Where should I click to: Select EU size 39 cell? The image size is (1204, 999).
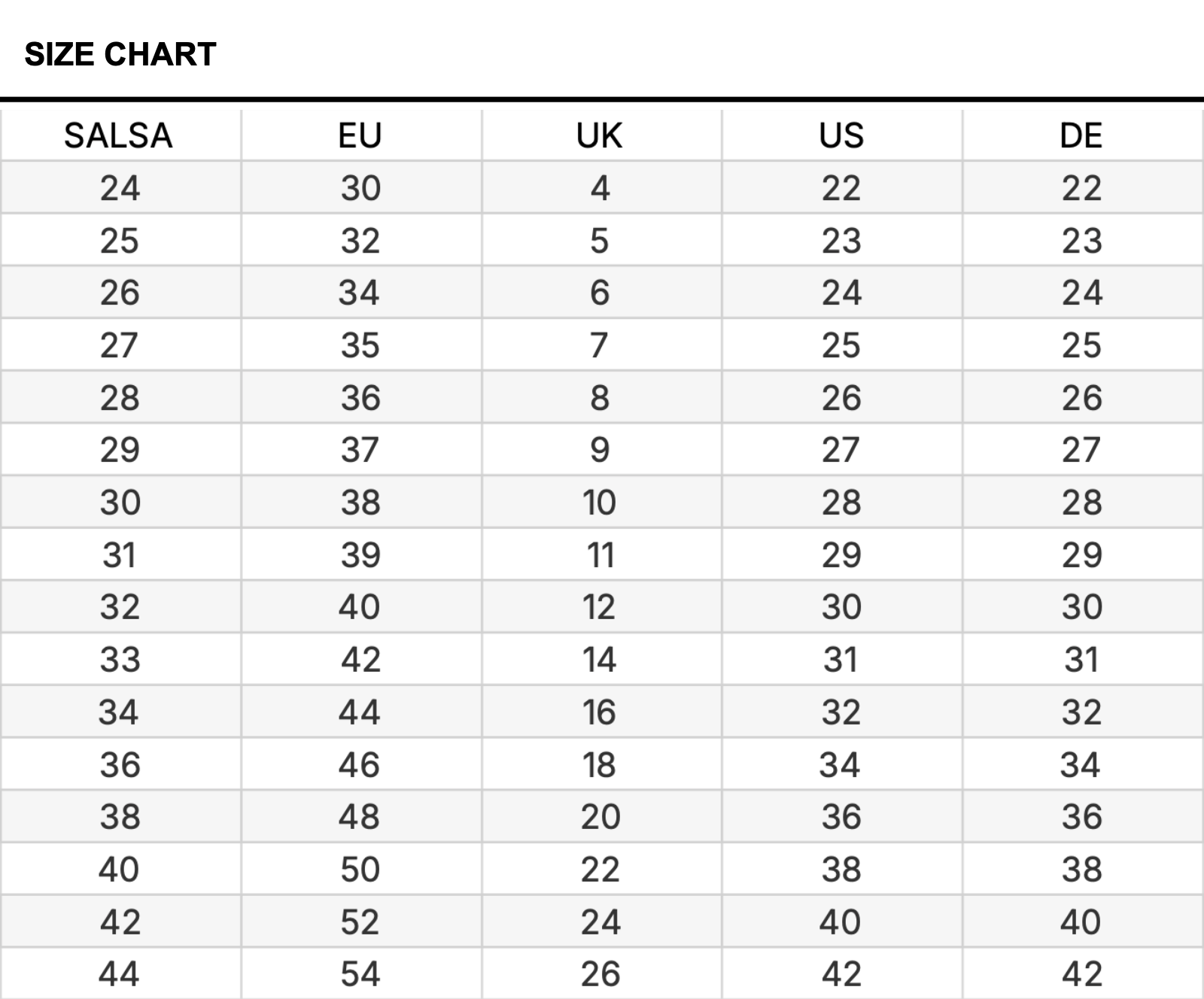click(360, 555)
